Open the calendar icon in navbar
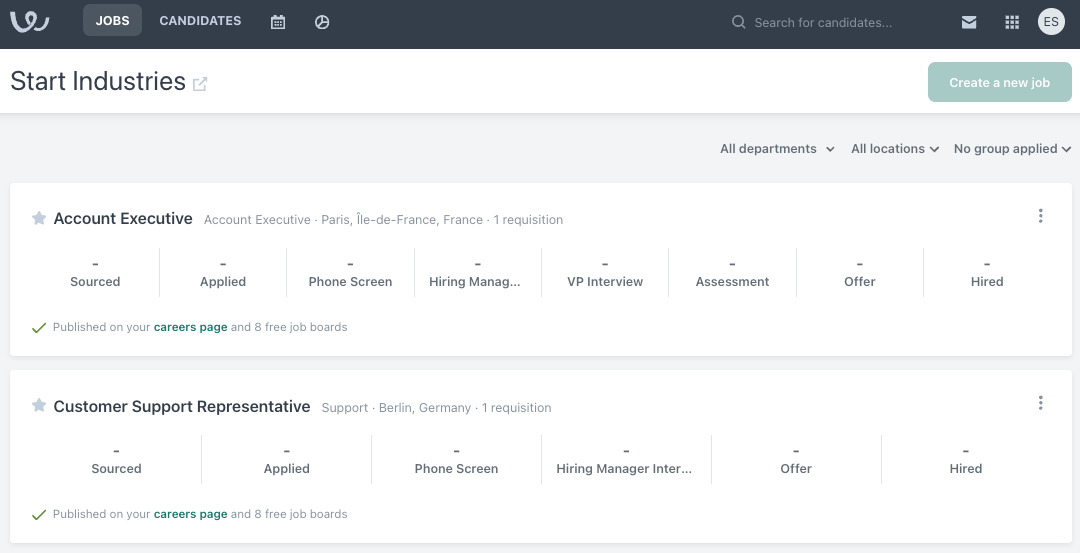The image size is (1080, 553). [x=278, y=22]
